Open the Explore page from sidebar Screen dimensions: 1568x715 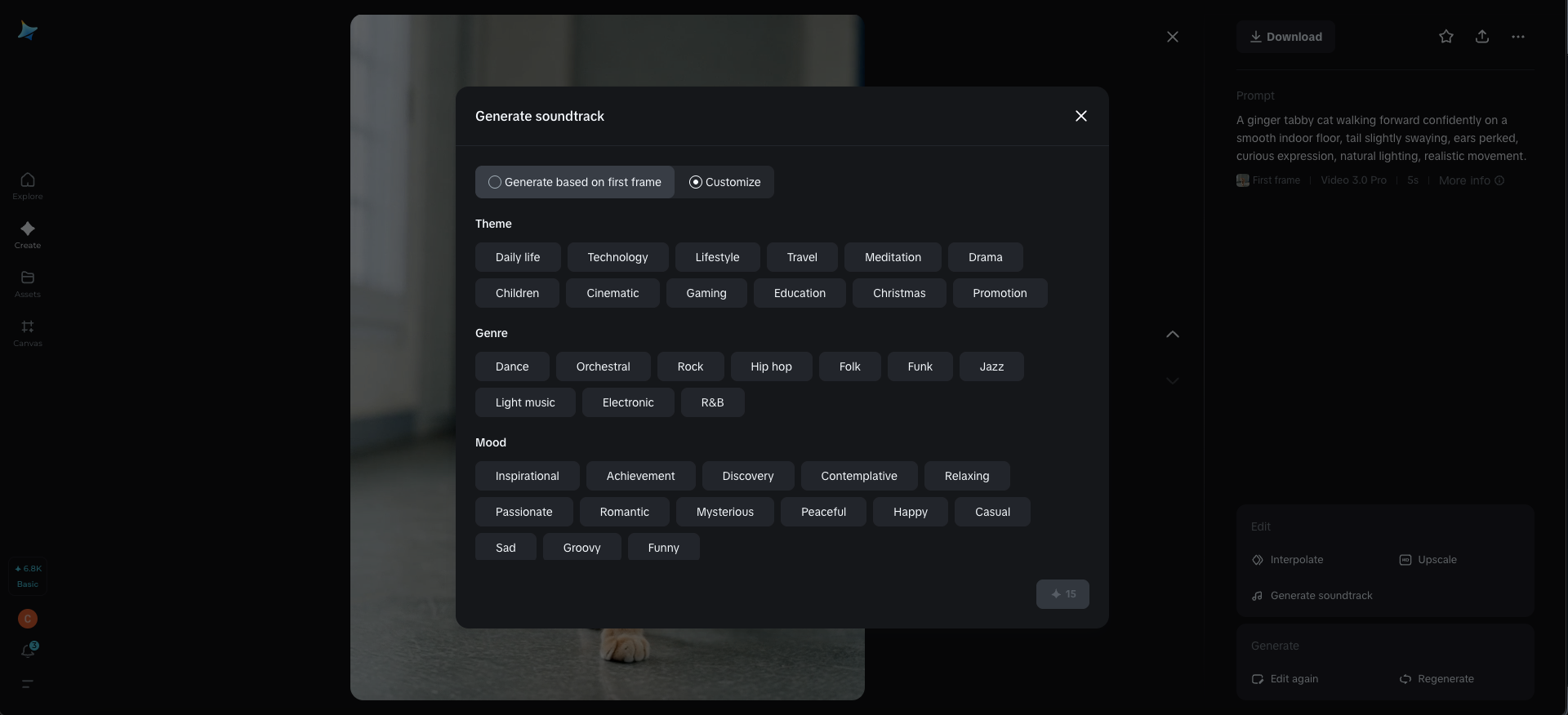coord(28,185)
